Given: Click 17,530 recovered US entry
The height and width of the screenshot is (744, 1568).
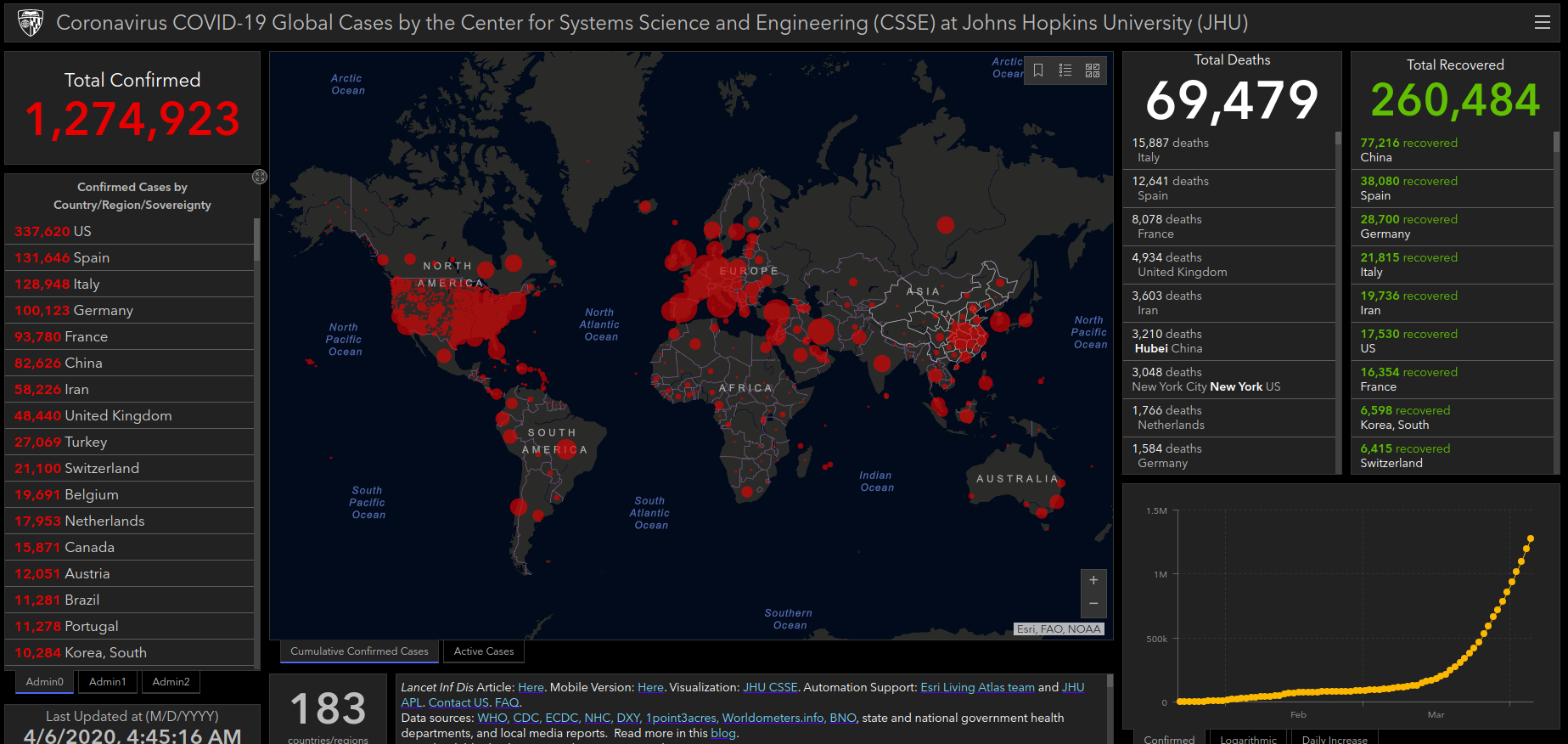Looking at the screenshot, I should [1453, 341].
